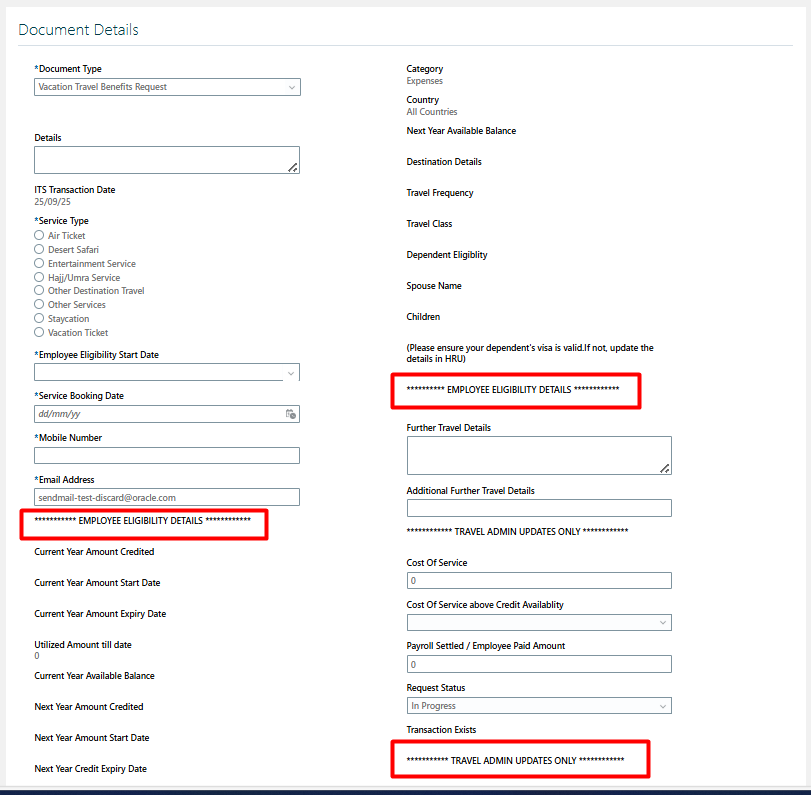Select the Other Services radio button

39,304
